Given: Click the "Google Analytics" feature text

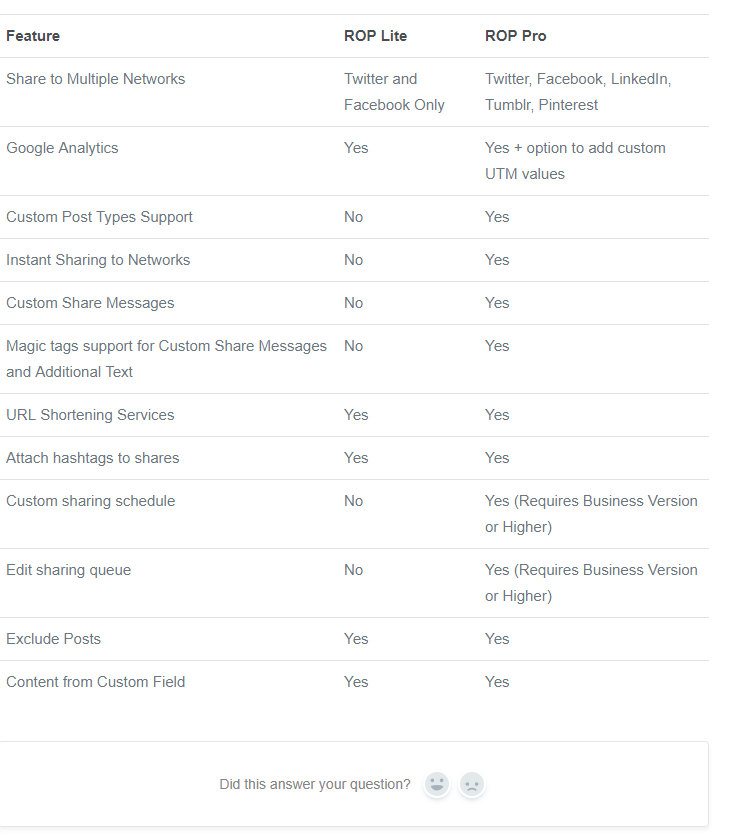Looking at the screenshot, I should coord(62,148).
